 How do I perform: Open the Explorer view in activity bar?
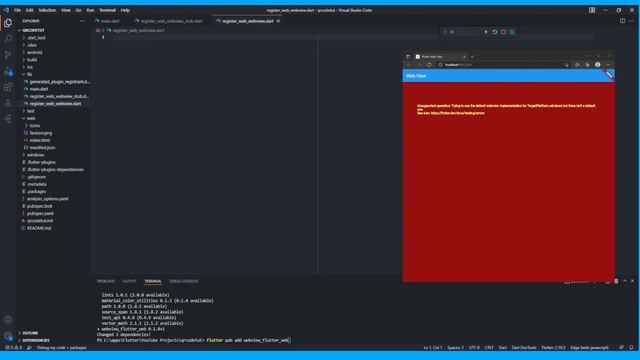pos(8,23)
